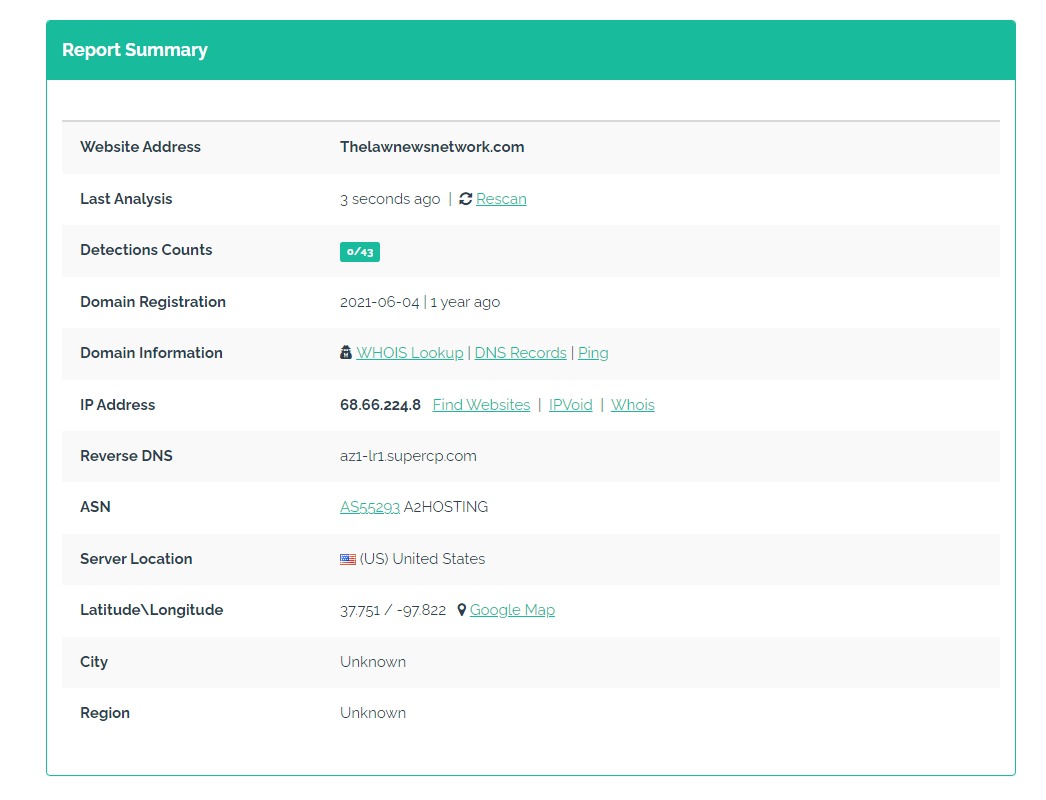Click the Server Location label
The image size is (1046, 800).
click(x=136, y=559)
